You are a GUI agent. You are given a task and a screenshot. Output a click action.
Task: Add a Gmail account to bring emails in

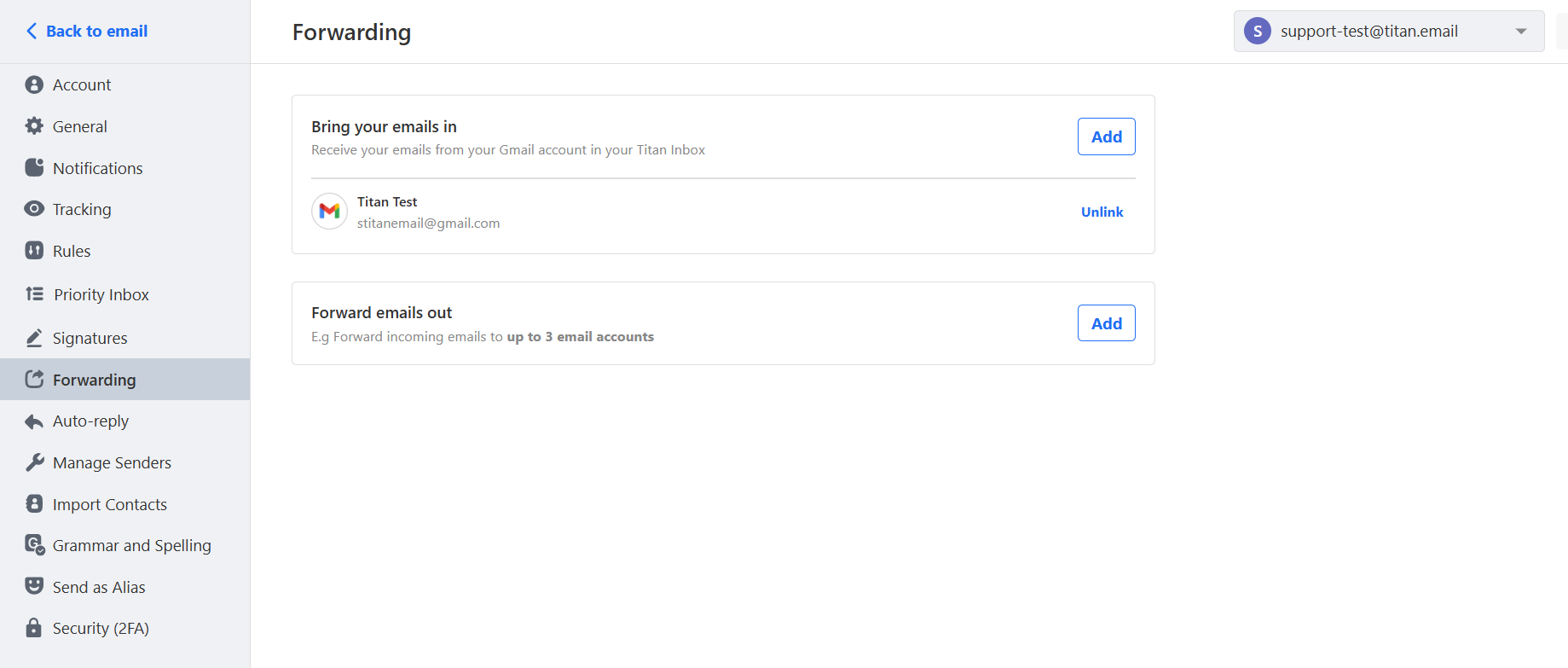[1106, 137]
